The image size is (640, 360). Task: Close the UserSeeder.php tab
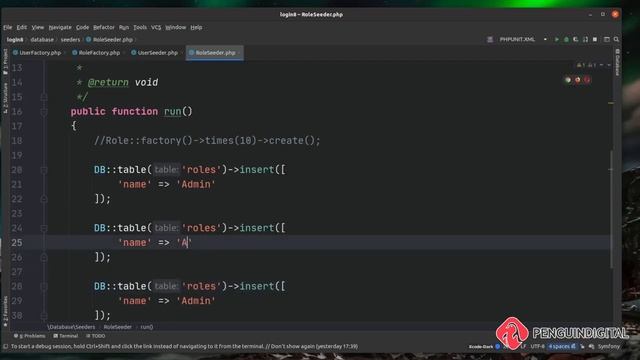point(181,53)
